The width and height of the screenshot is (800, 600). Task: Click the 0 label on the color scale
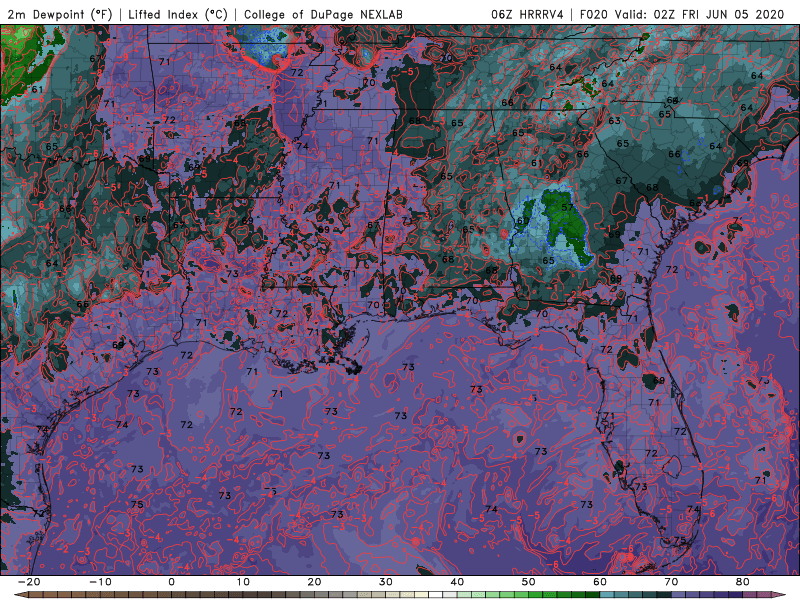(x=171, y=582)
